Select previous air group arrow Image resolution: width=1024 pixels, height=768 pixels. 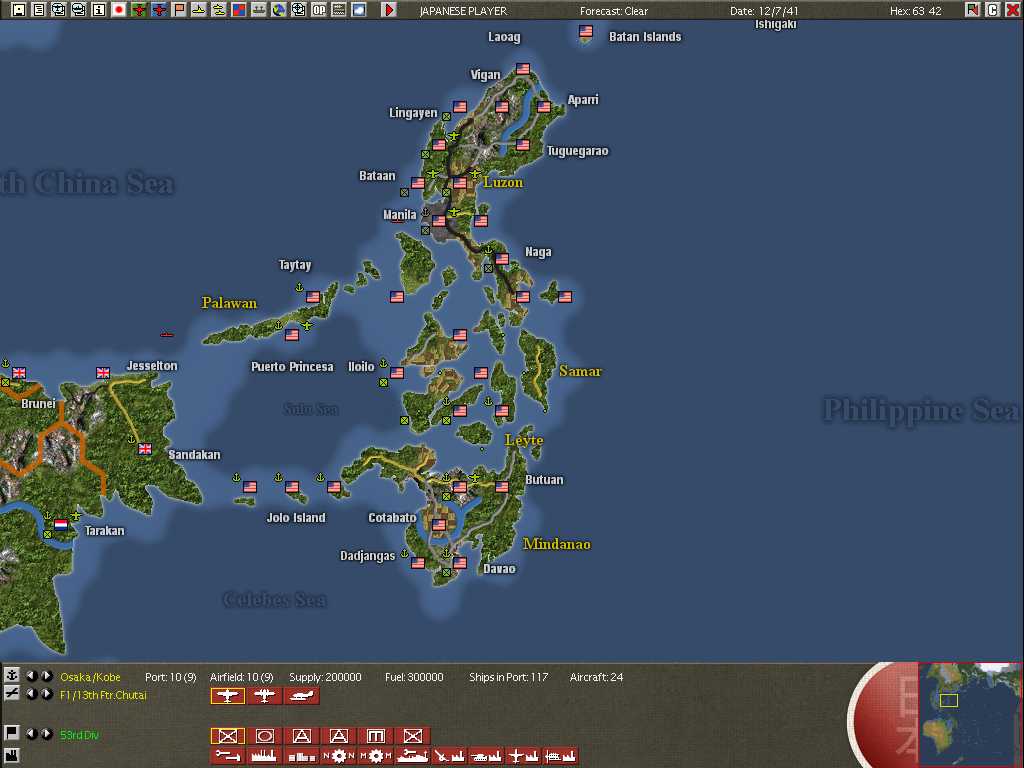pyautogui.click(x=32, y=694)
